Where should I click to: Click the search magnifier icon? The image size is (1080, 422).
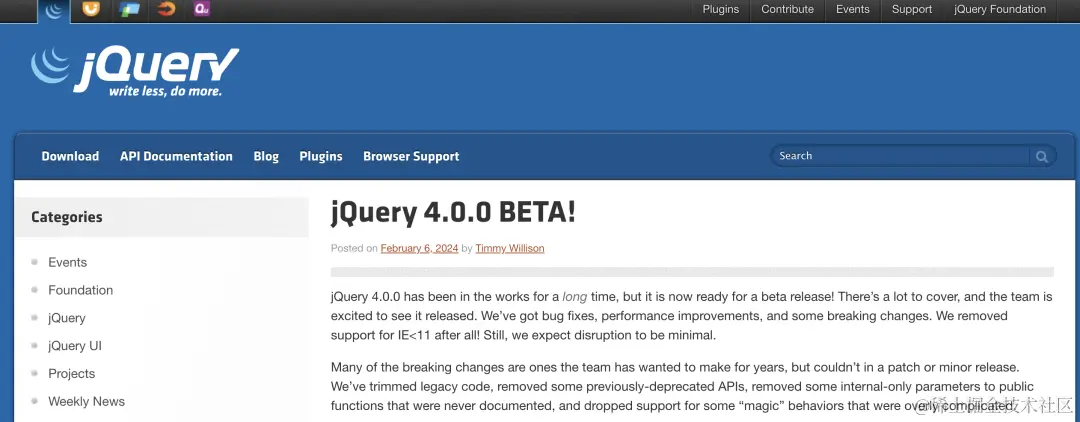[x=1042, y=156]
